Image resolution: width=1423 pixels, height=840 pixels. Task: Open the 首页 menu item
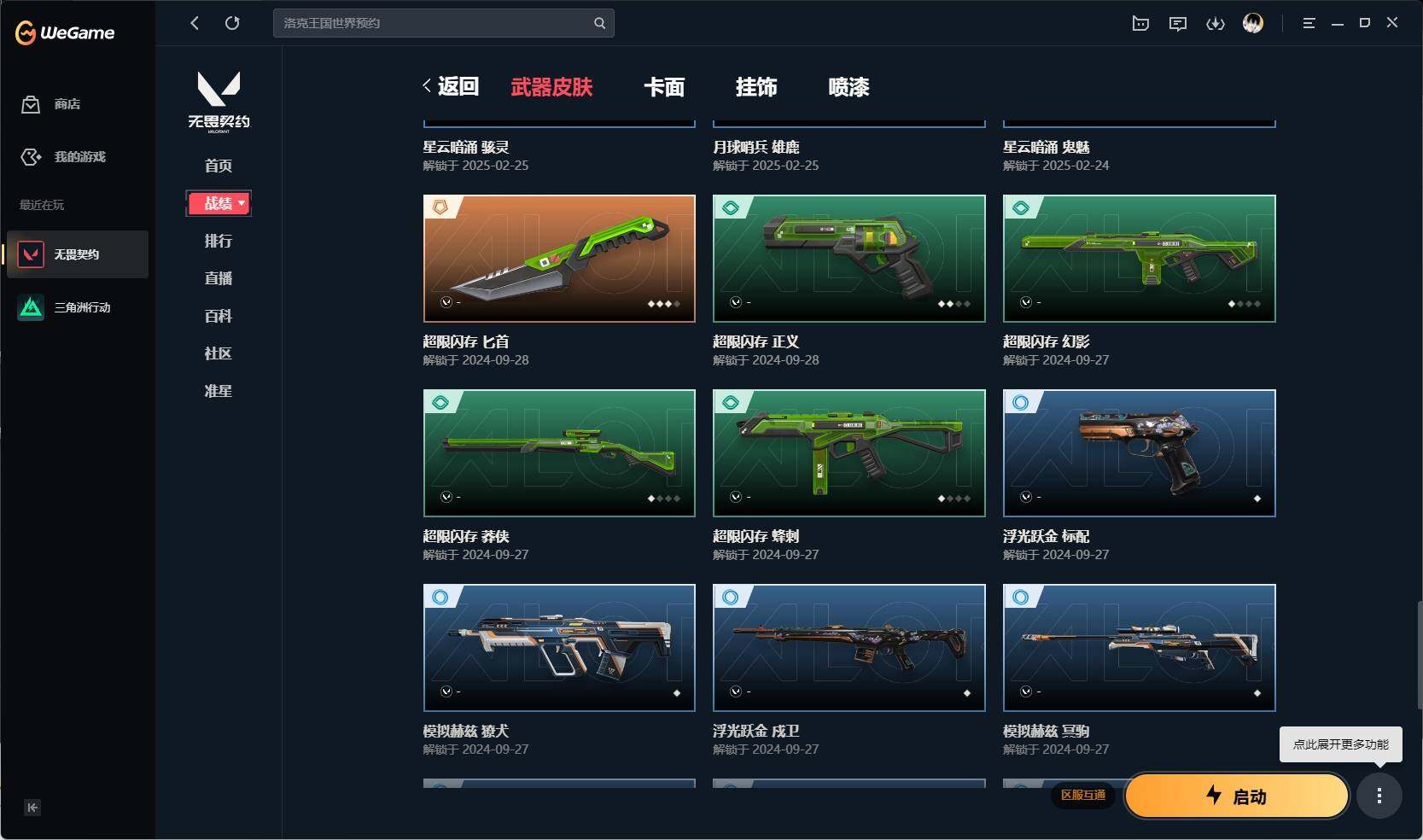219,166
